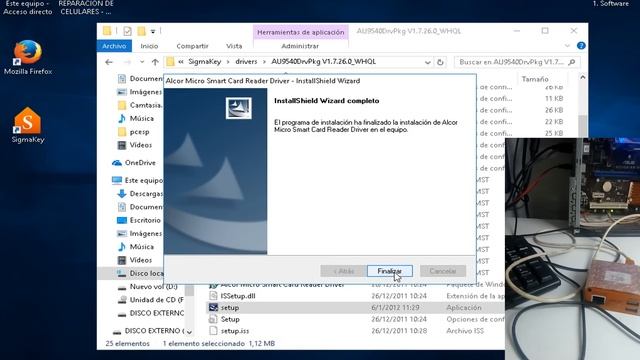
Task: Expand the address bar history dropdown
Action: tap(427, 62)
